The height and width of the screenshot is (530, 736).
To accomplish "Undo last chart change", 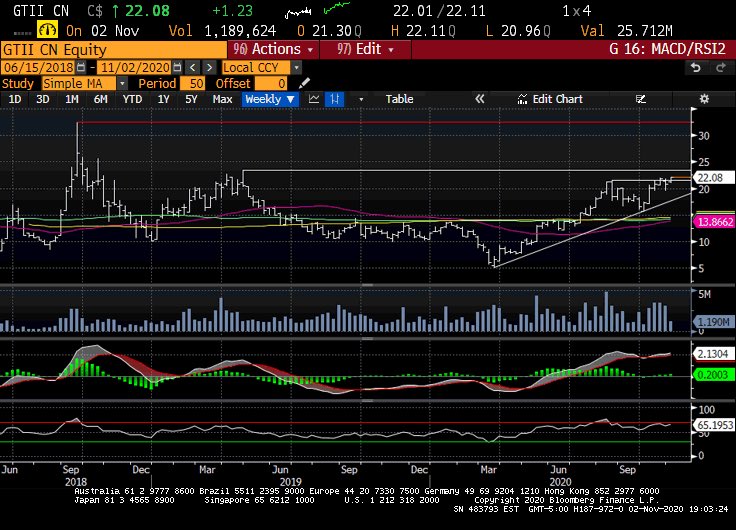I will [x=696, y=68].
